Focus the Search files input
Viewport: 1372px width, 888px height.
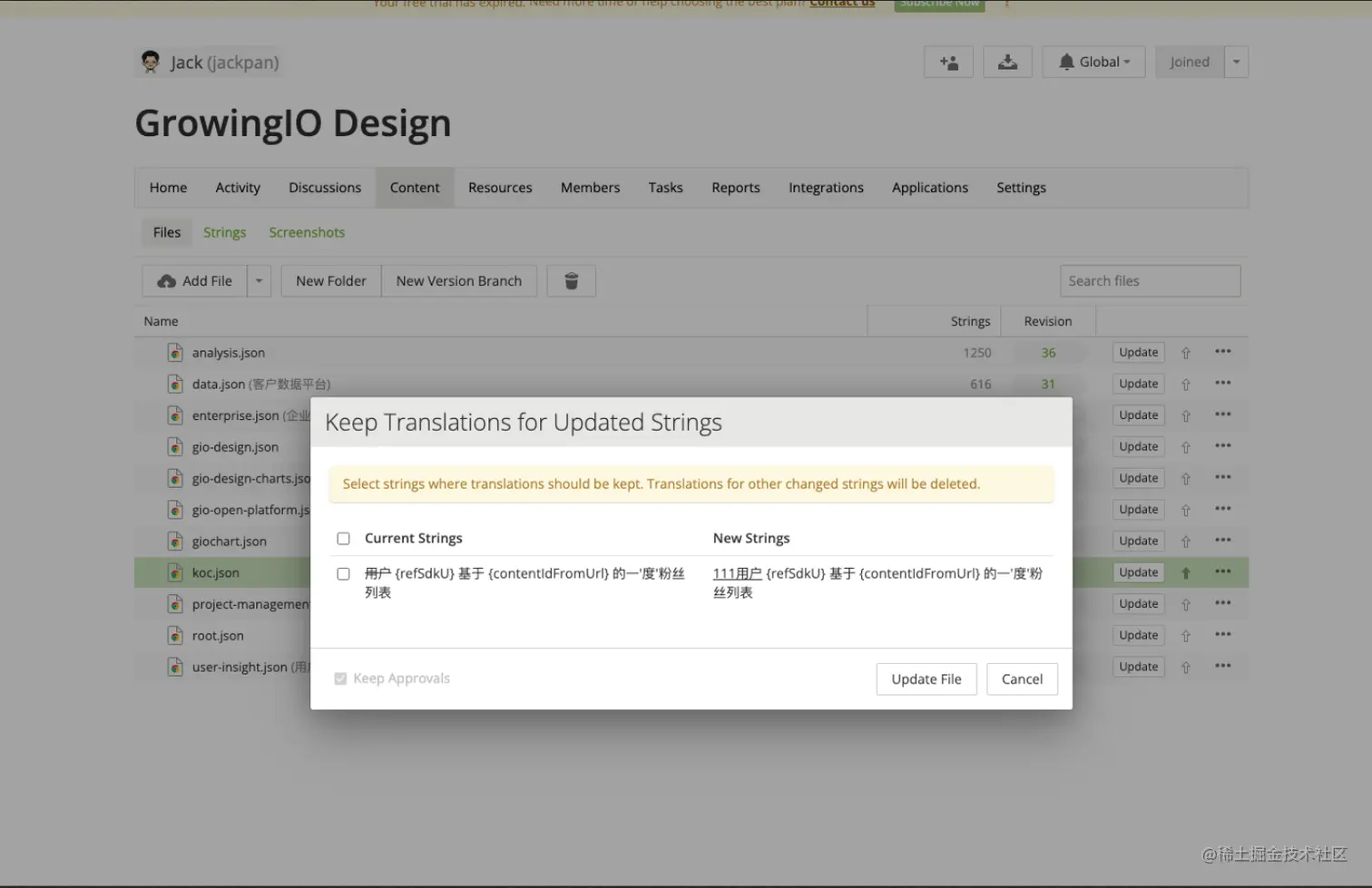click(1150, 281)
